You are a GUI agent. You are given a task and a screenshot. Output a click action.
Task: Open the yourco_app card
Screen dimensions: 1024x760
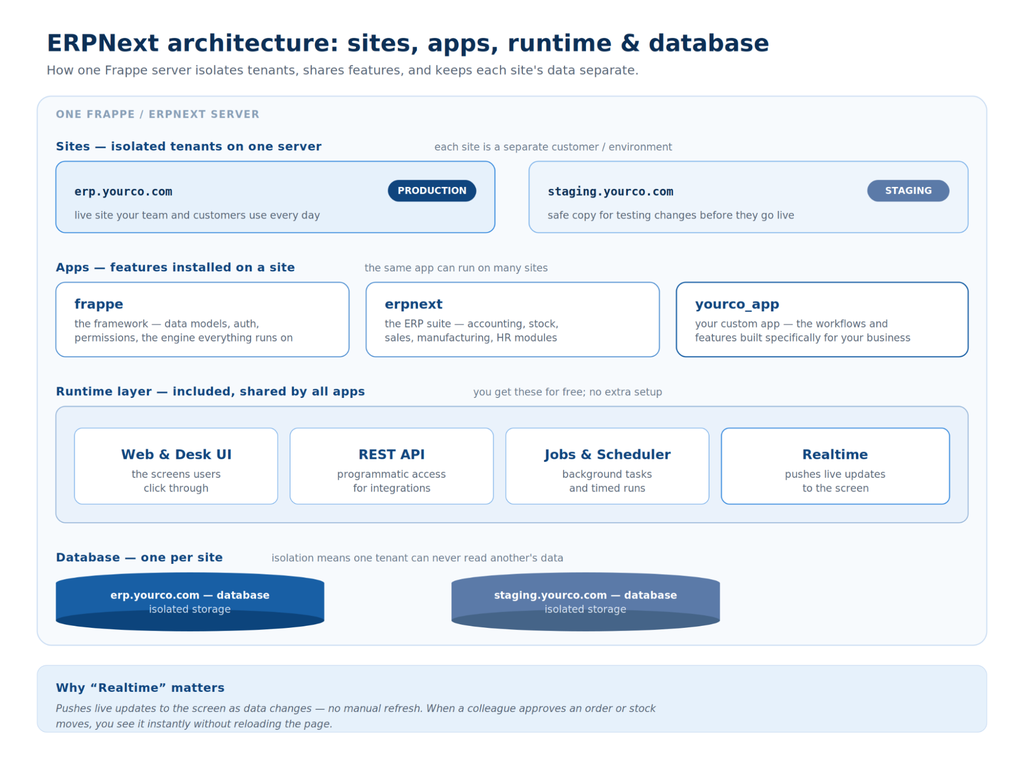click(x=822, y=319)
